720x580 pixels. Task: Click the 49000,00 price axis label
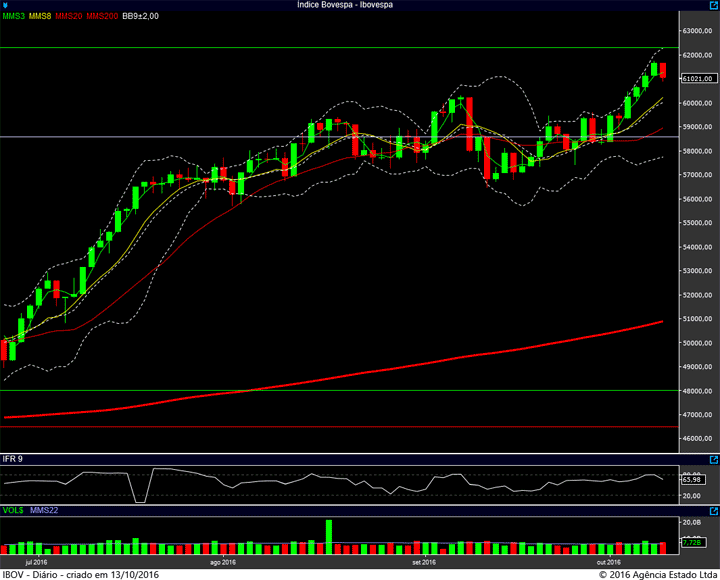tap(698, 367)
